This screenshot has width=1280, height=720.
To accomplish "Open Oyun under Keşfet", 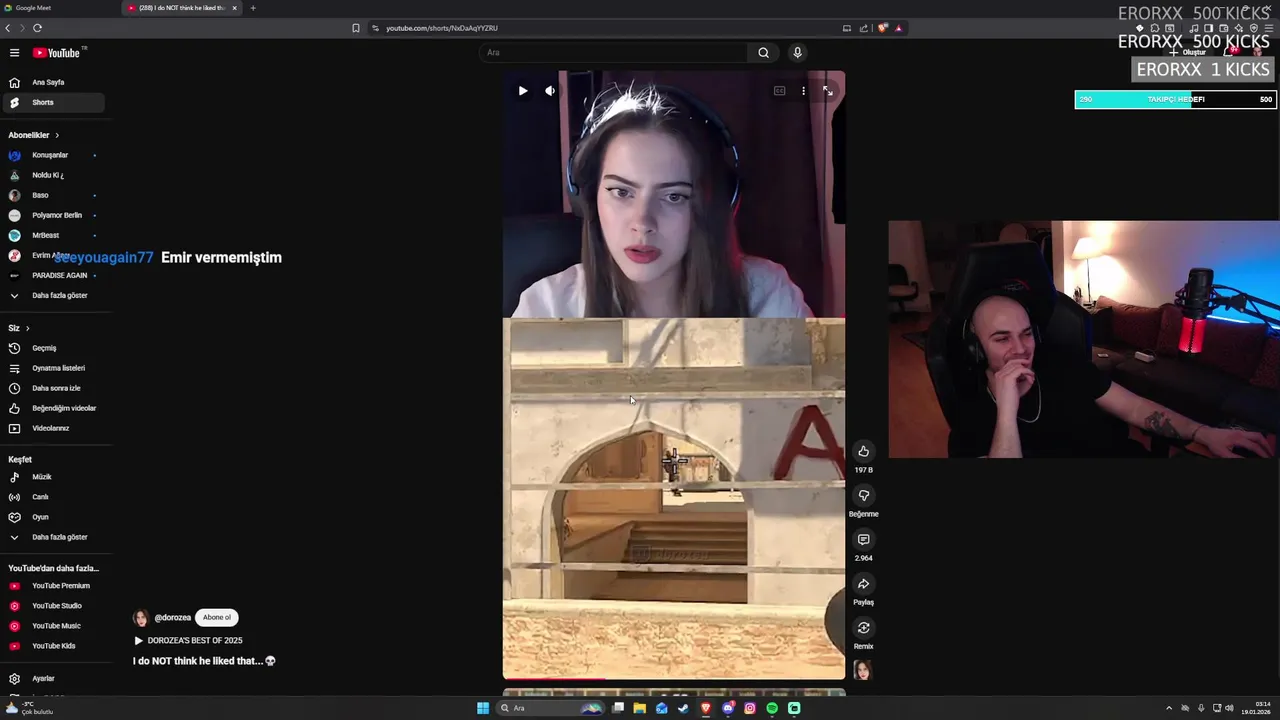I will coord(52,517).
